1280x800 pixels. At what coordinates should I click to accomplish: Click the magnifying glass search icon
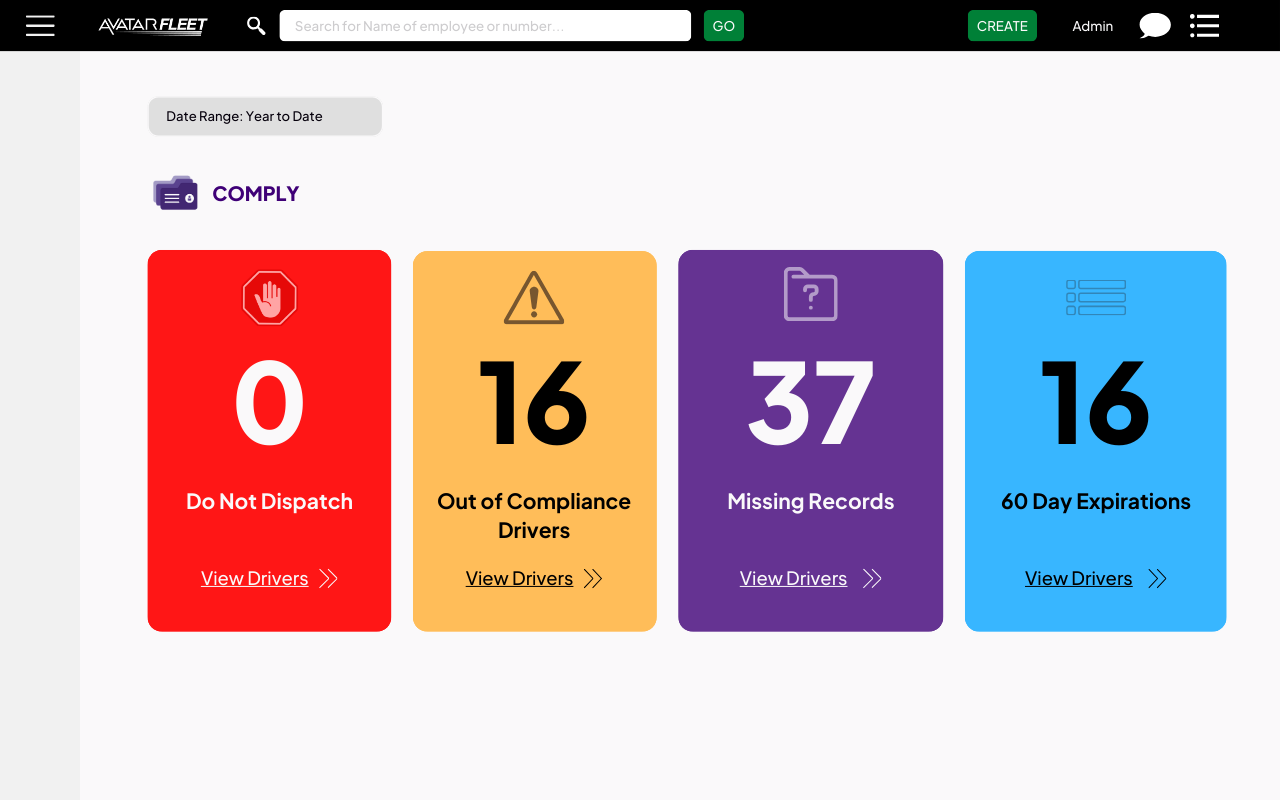point(255,25)
